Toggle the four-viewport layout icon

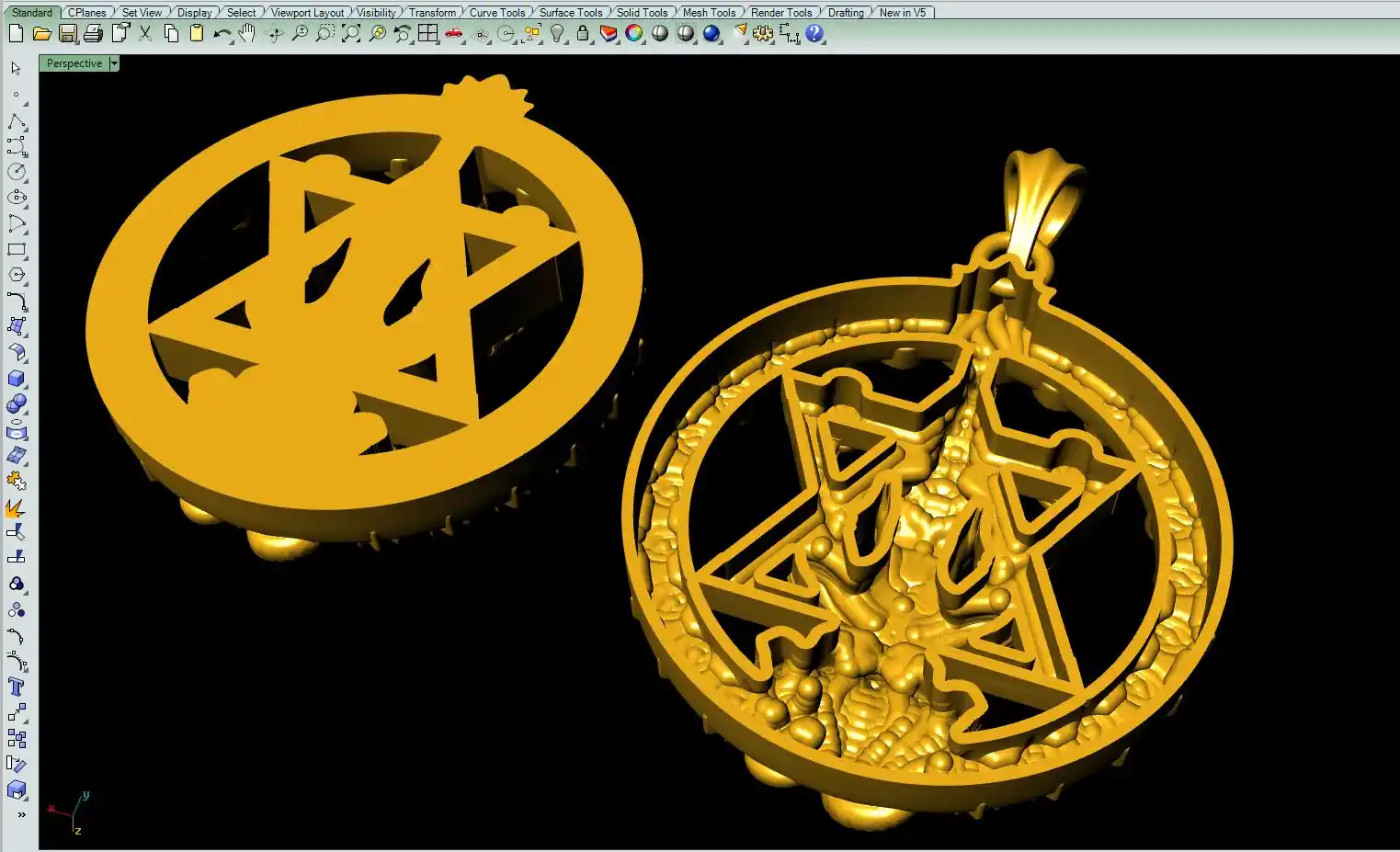[x=427, y=34]
